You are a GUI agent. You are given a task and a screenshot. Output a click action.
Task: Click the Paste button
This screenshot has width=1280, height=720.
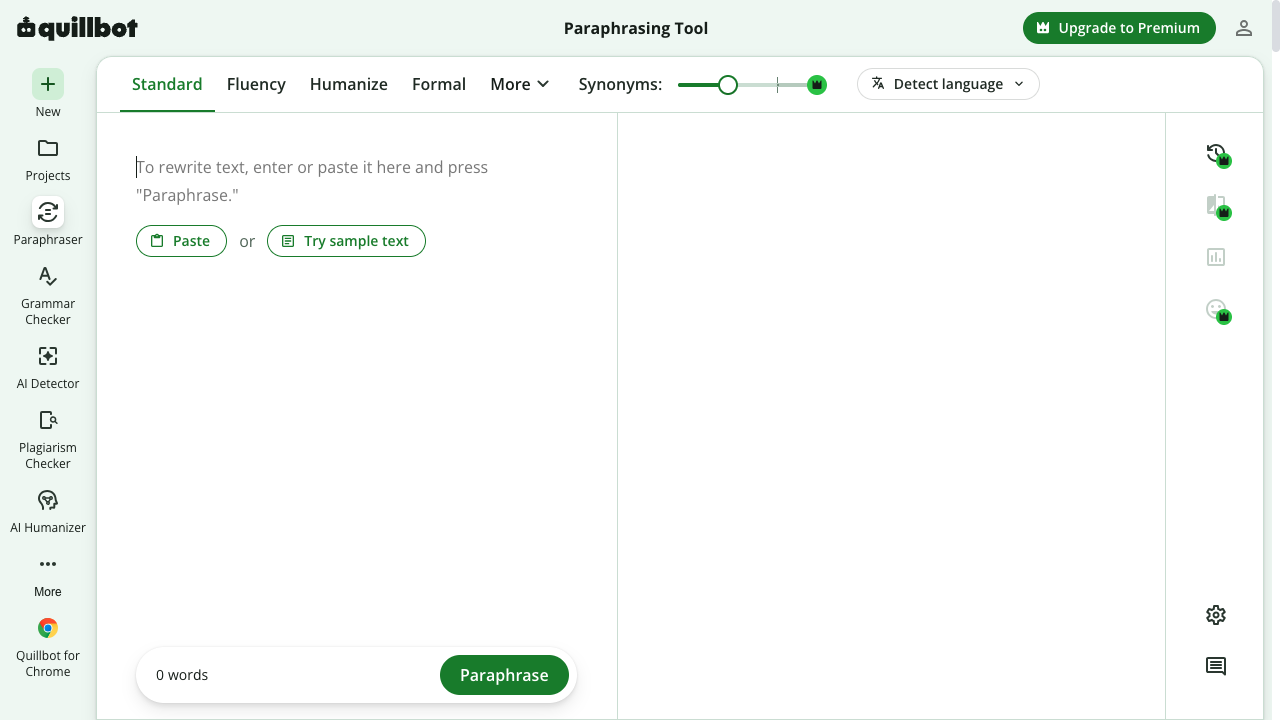click(181, 241)
